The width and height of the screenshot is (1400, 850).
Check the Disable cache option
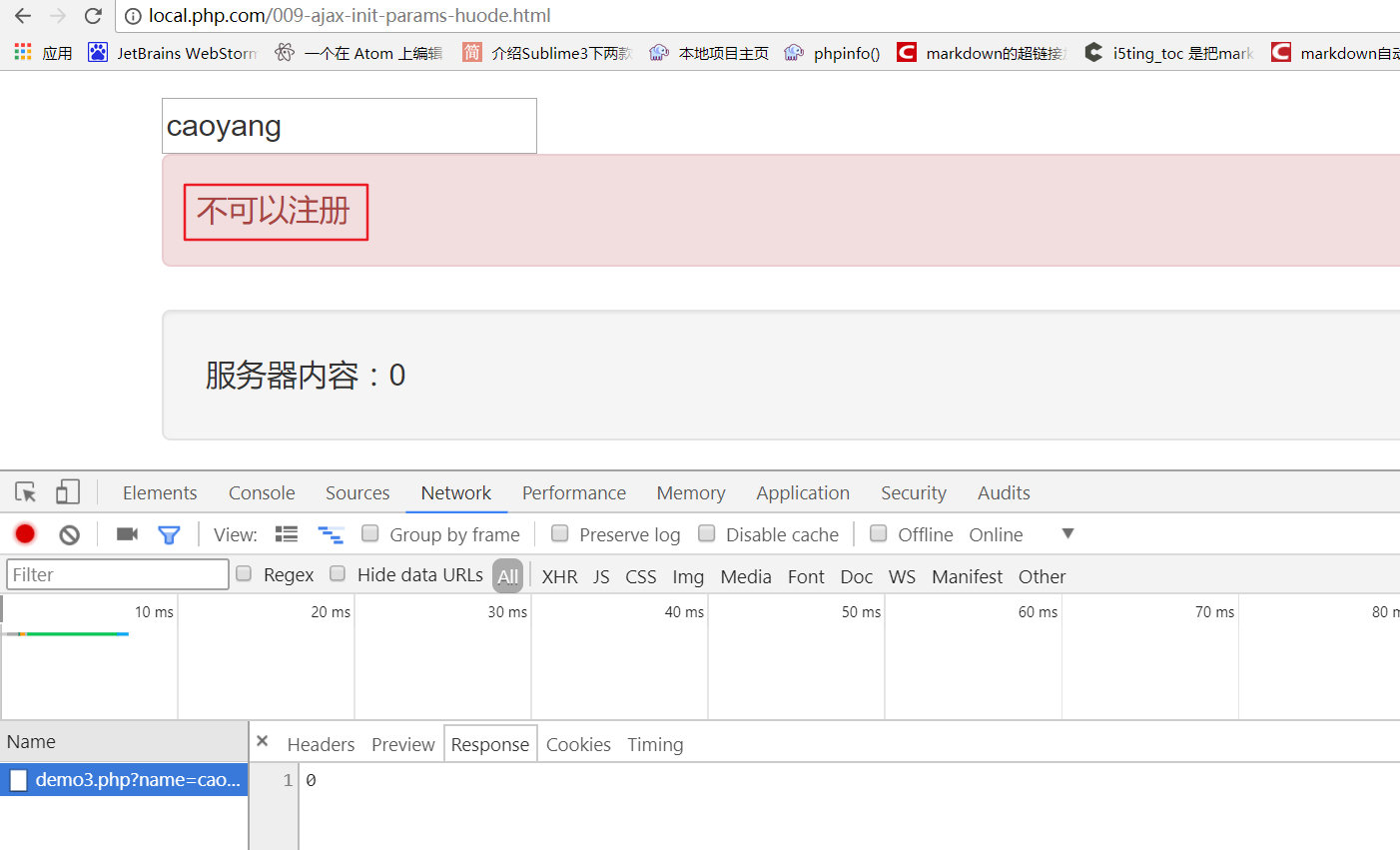tap(707, 533)
